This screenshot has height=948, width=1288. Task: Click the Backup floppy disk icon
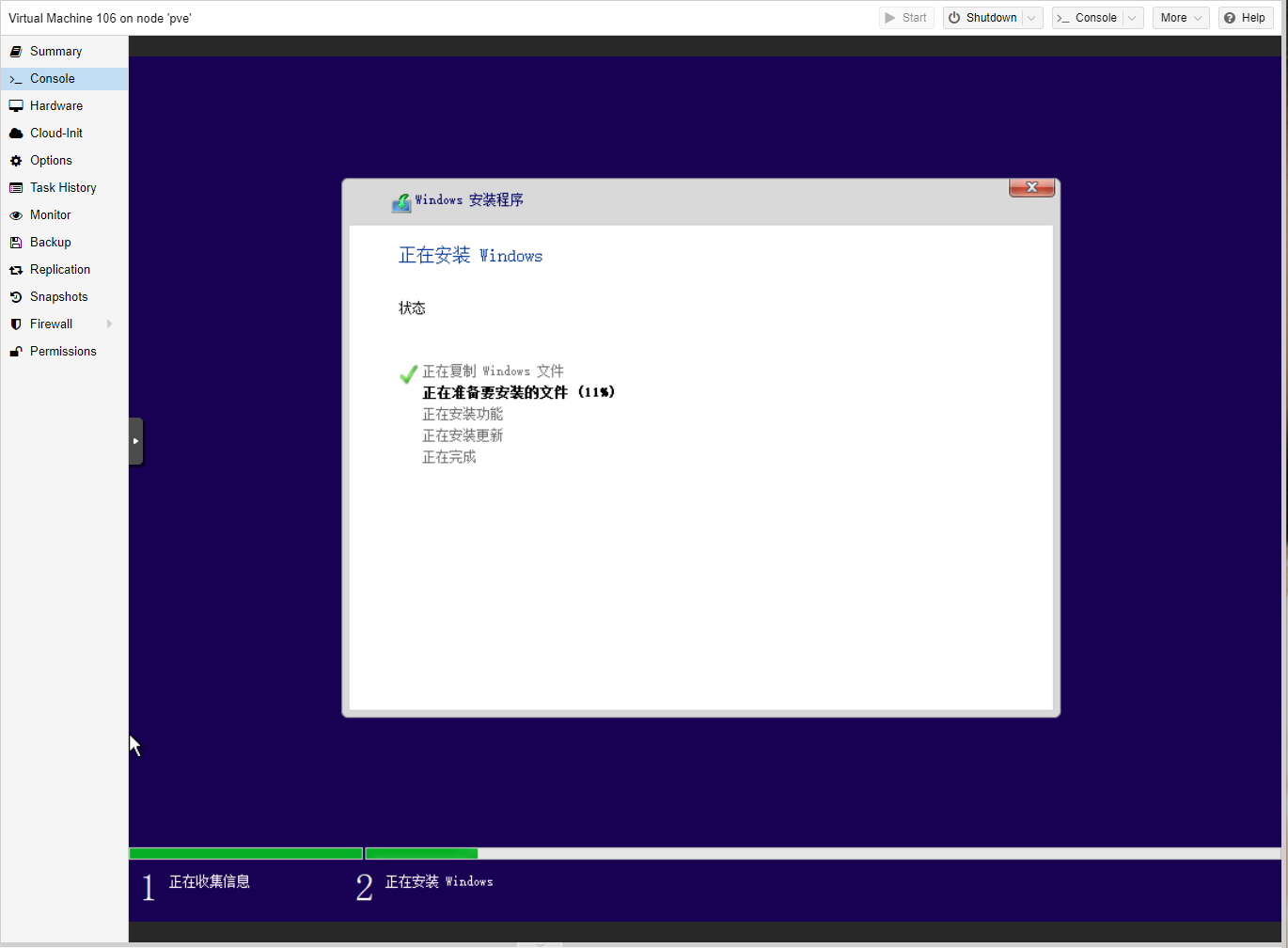click(16, 243)
